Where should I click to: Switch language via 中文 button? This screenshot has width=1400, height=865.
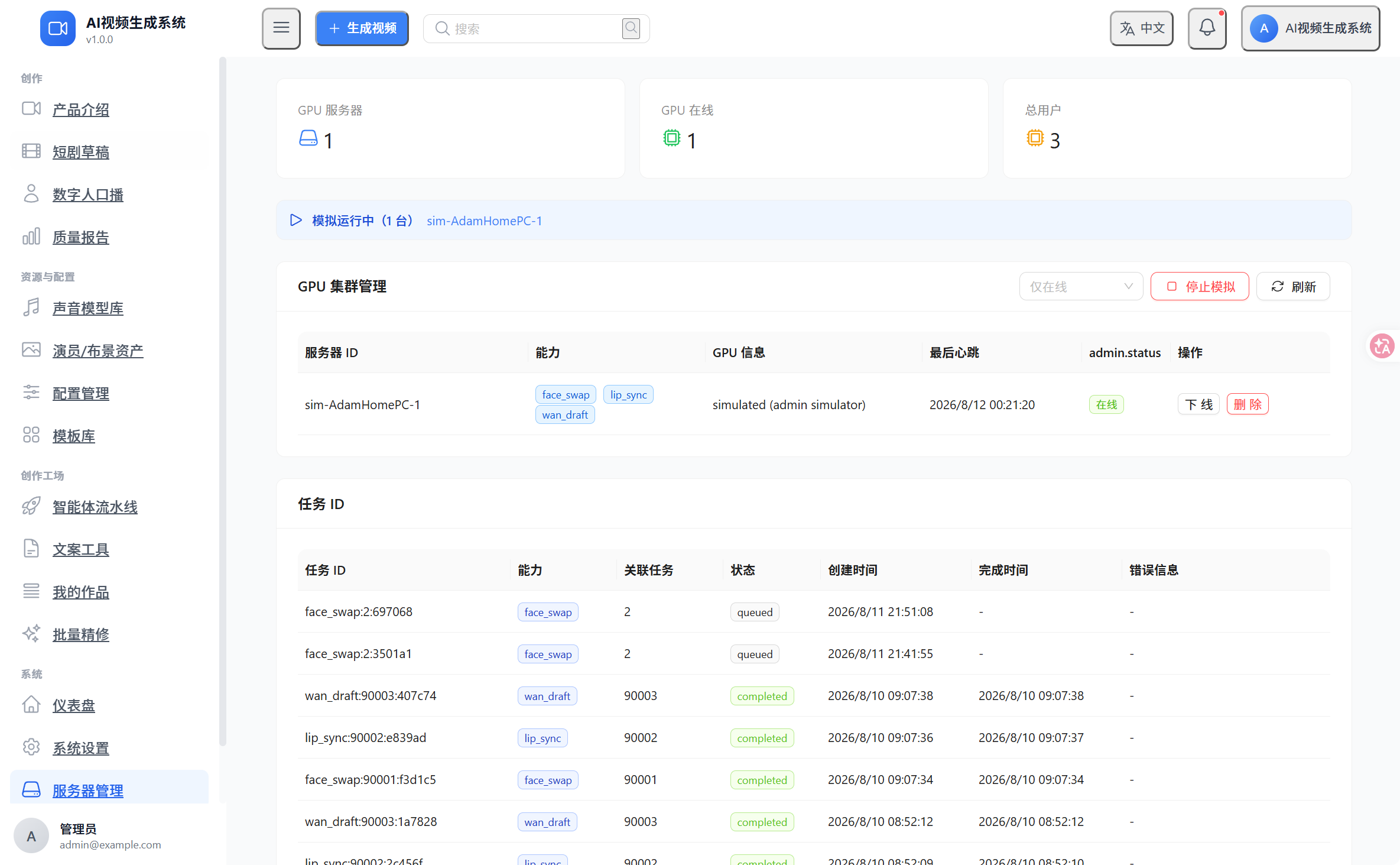pos(1142,28)
